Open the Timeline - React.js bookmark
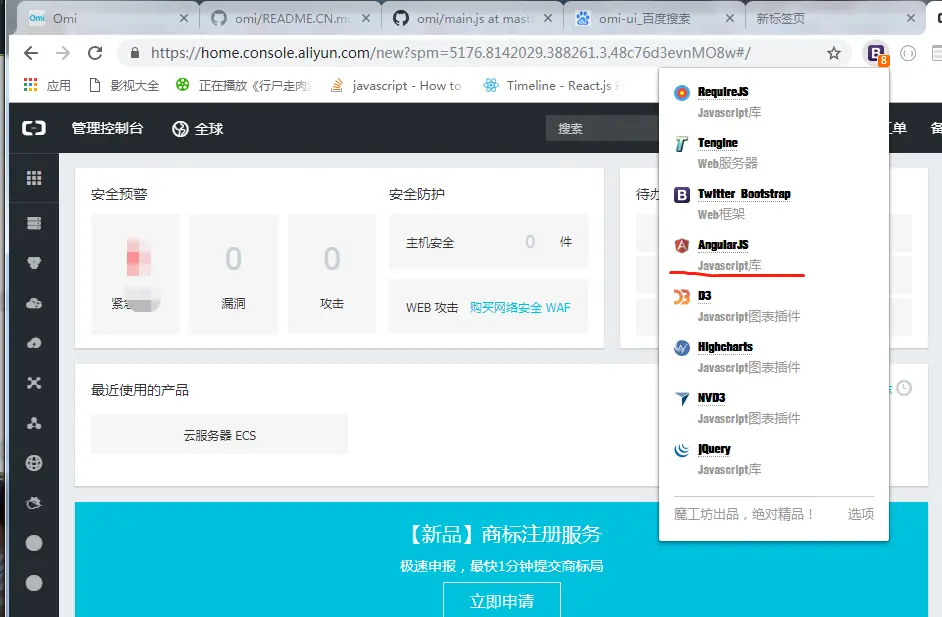 (x=552, y=85)
